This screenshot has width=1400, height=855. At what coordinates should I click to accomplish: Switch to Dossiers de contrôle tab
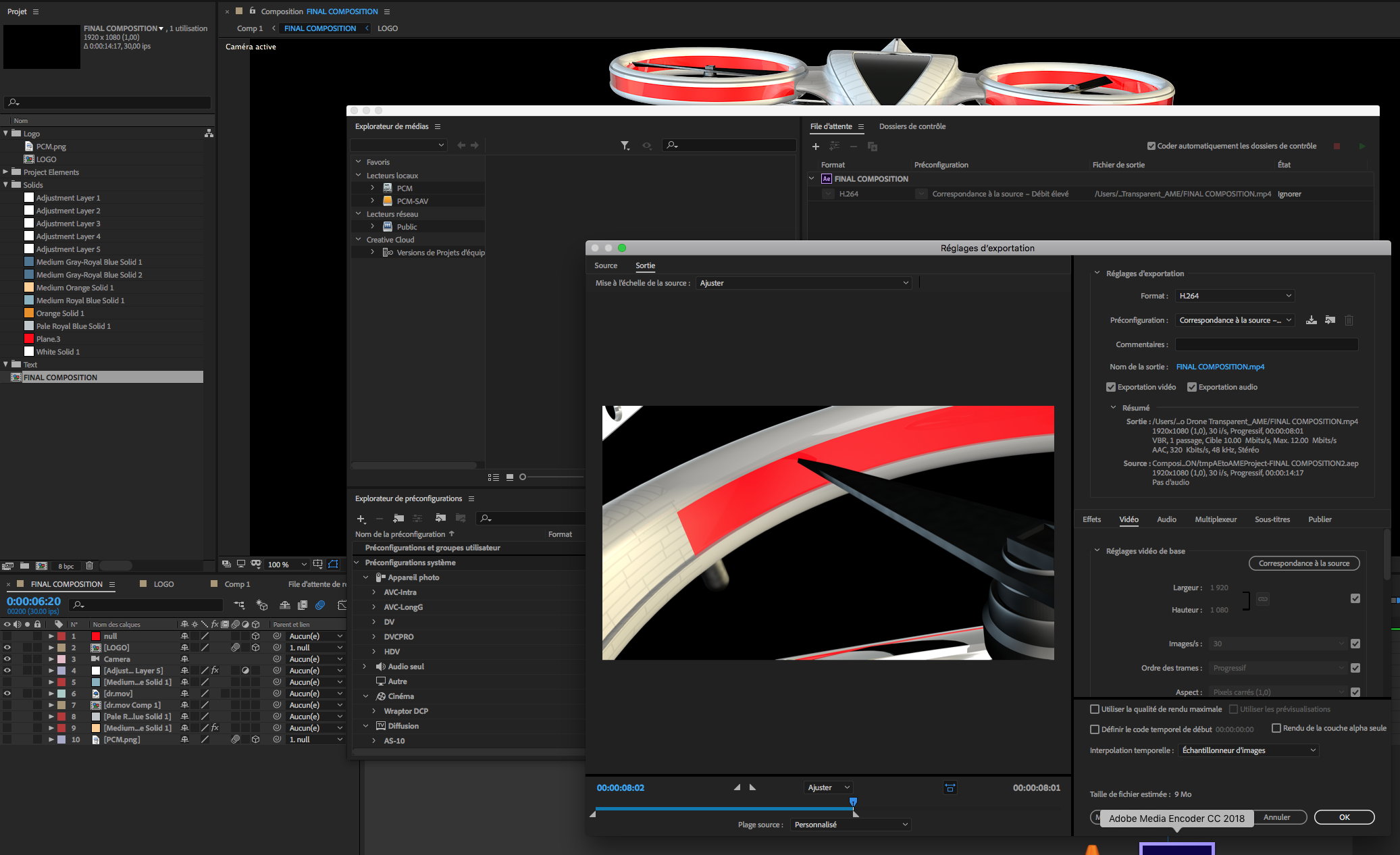click(x=912, y=126)
